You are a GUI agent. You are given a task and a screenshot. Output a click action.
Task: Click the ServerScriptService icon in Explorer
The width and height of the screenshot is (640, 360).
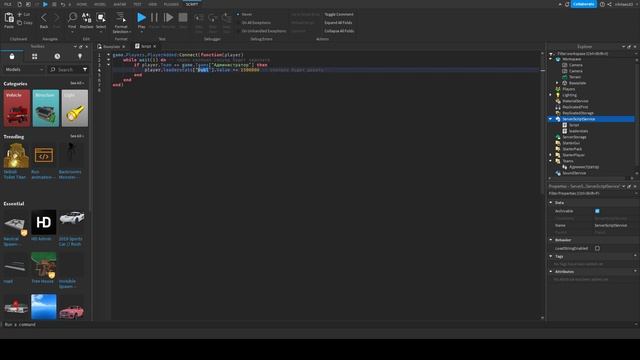point(558,119)
